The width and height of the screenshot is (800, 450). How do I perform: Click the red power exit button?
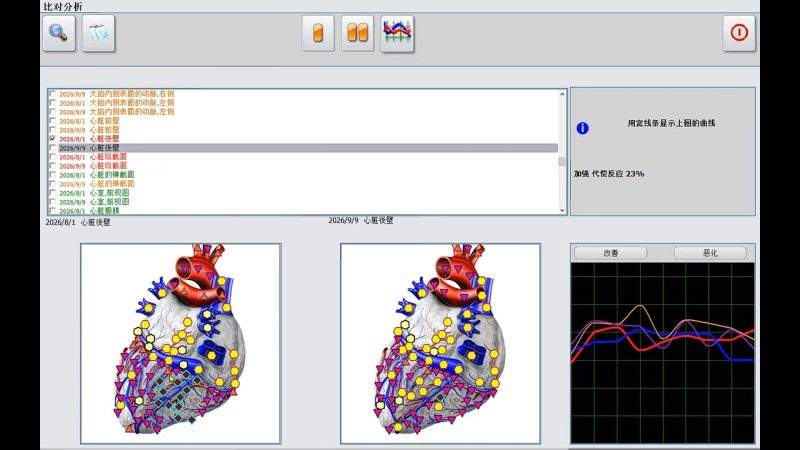(739, 33)
